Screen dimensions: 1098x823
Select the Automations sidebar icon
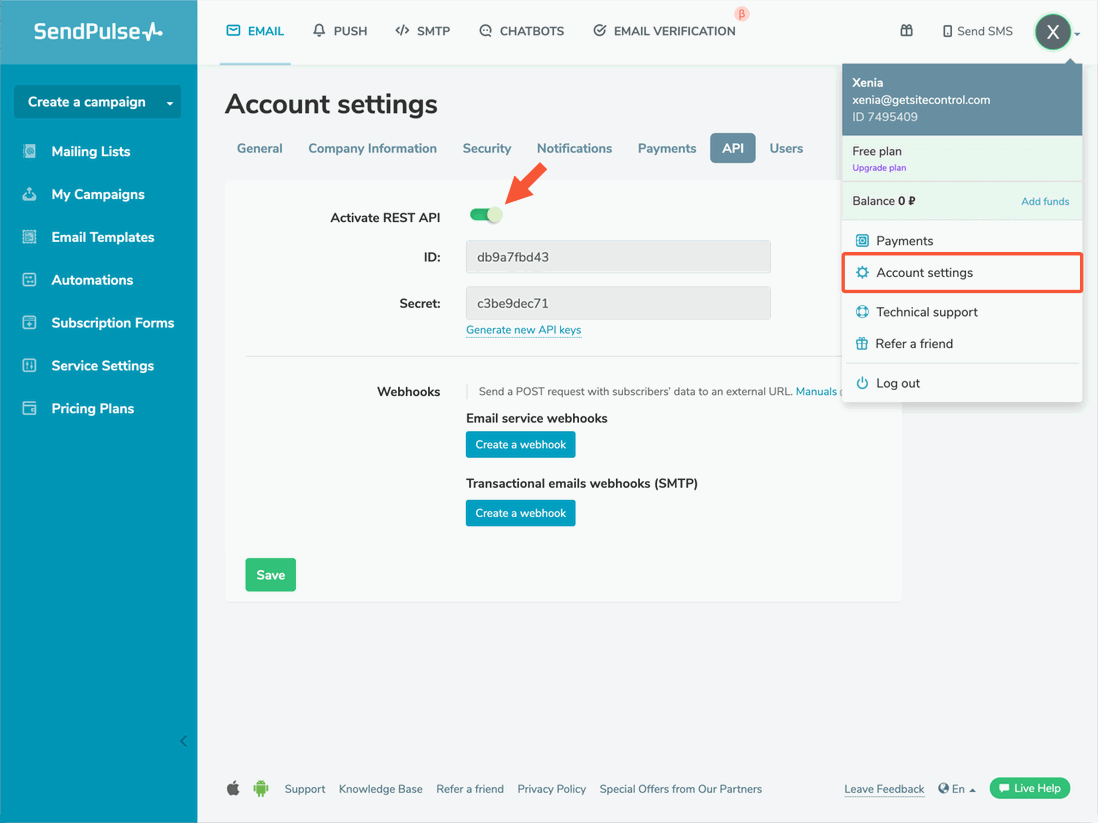tap(30, 280)
